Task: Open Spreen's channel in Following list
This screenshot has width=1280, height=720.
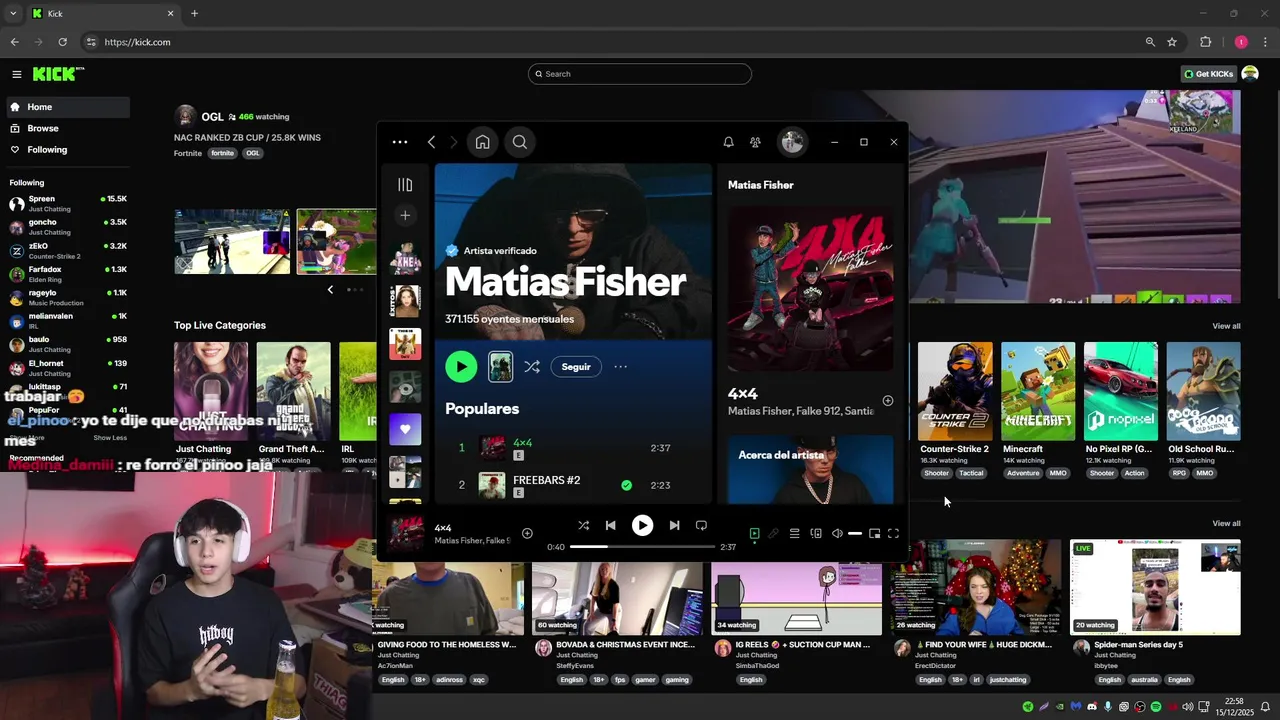Action: coord(67,203)
